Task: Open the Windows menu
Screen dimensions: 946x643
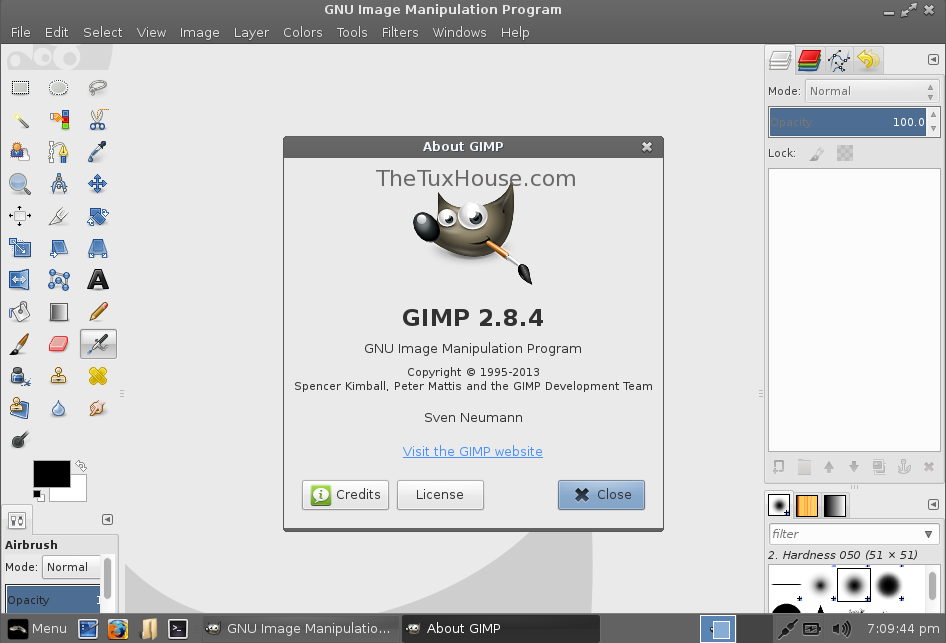Action: coord(459,33)
